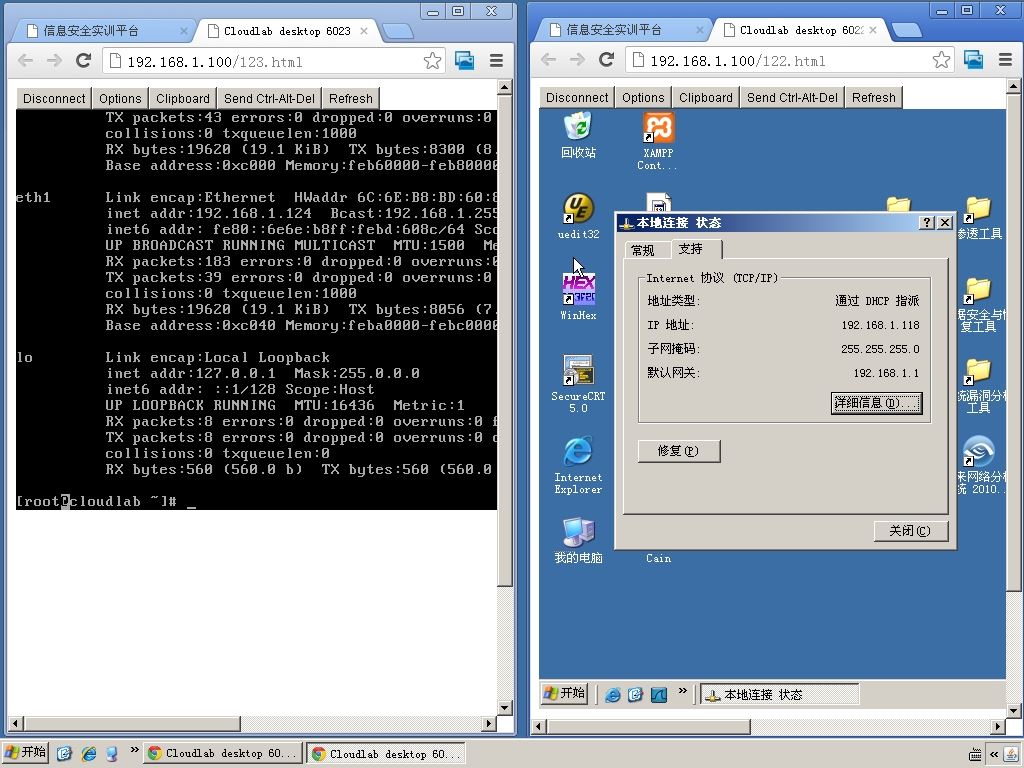This screenshot has height=768, width=1024.
Task: Click Refresh in left remote session toolbar
Action: (351, 99)
